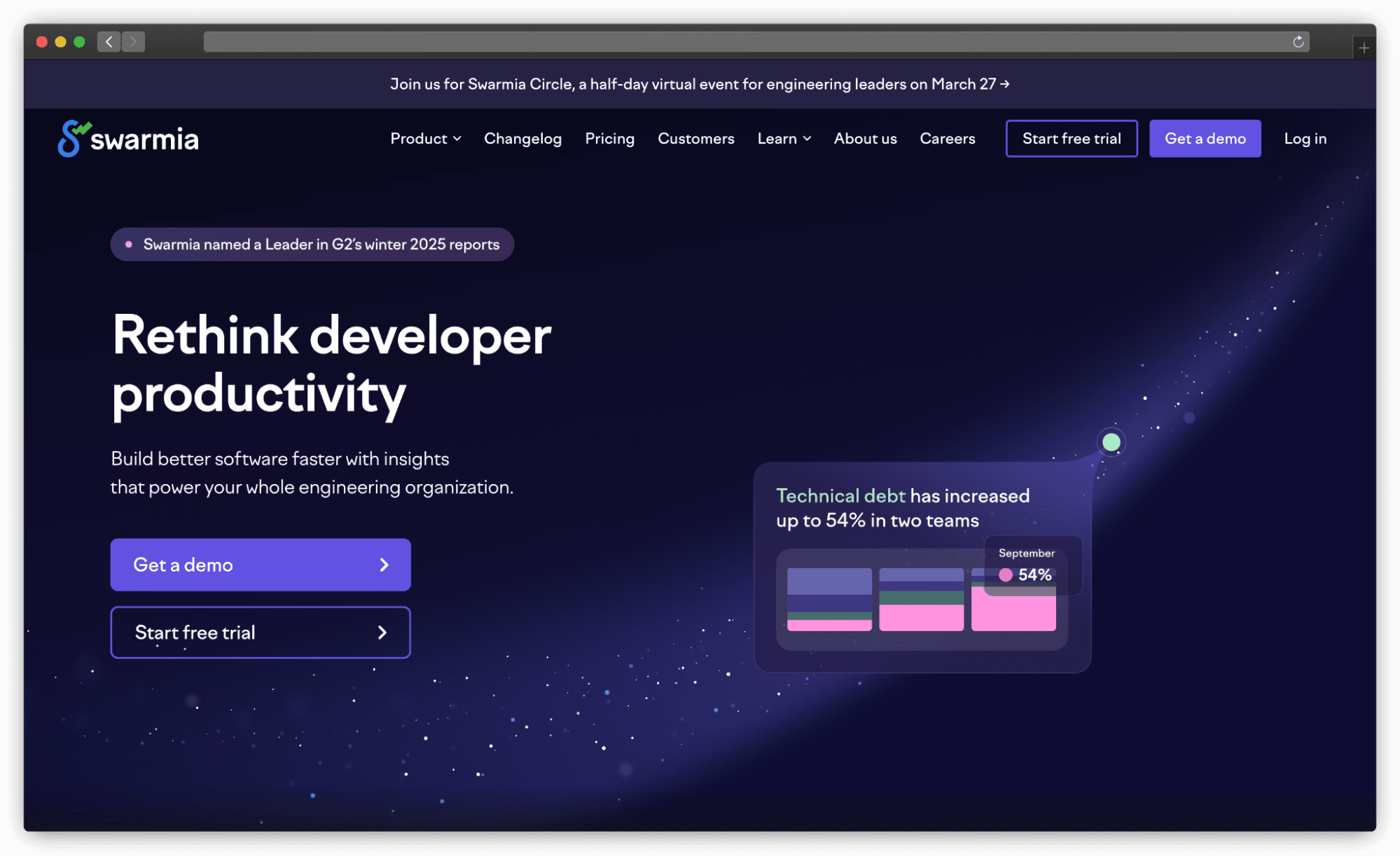Click the middle stacked bar in the chart
The height and width of the screenshot is (856, 1400).
point(921,600)
